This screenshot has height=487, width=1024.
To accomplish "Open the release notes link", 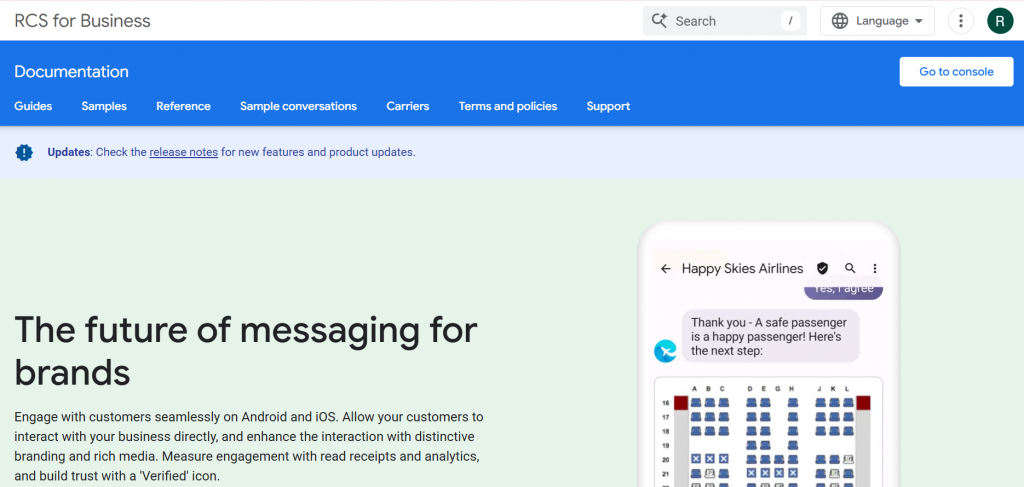I will coord(184,152).
